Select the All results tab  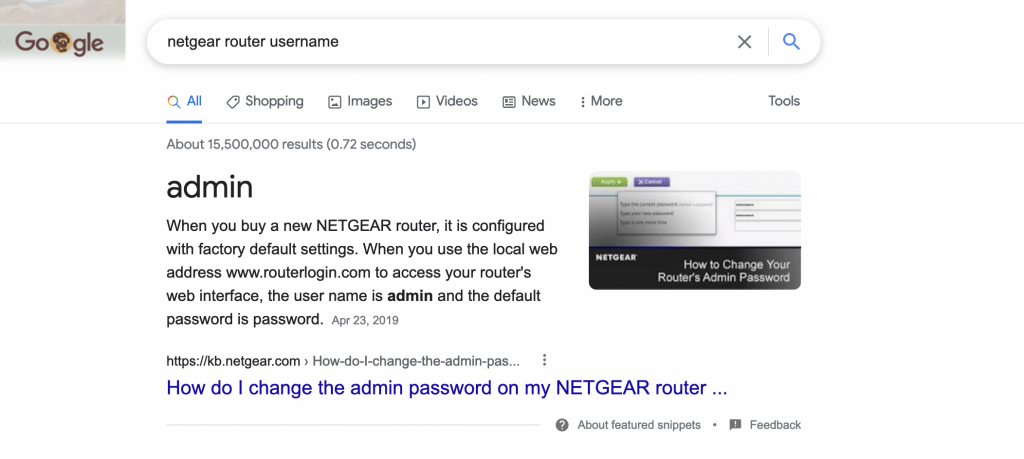[x=185, y=101]
